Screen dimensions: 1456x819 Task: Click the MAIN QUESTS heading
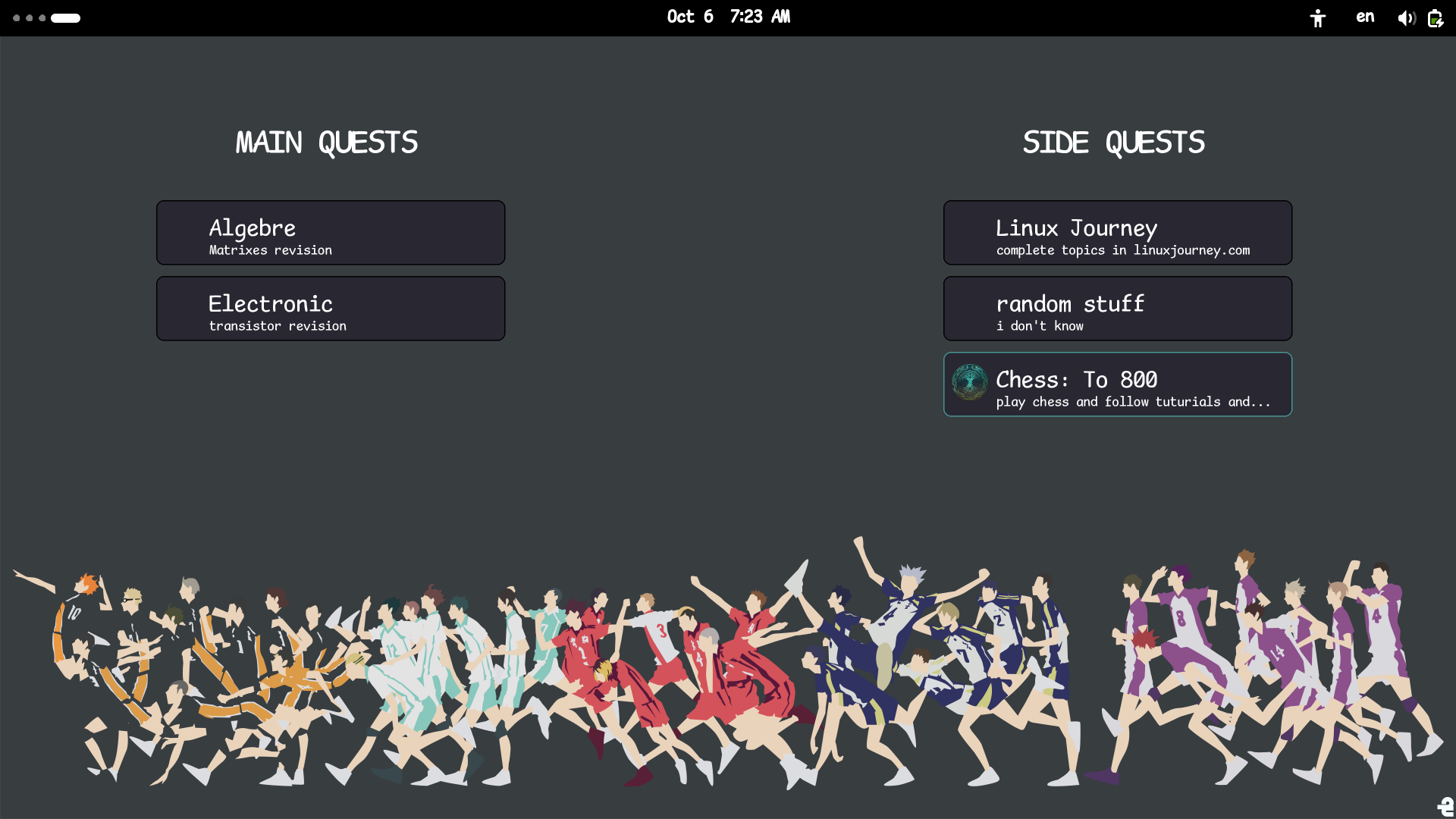point(327,143)
